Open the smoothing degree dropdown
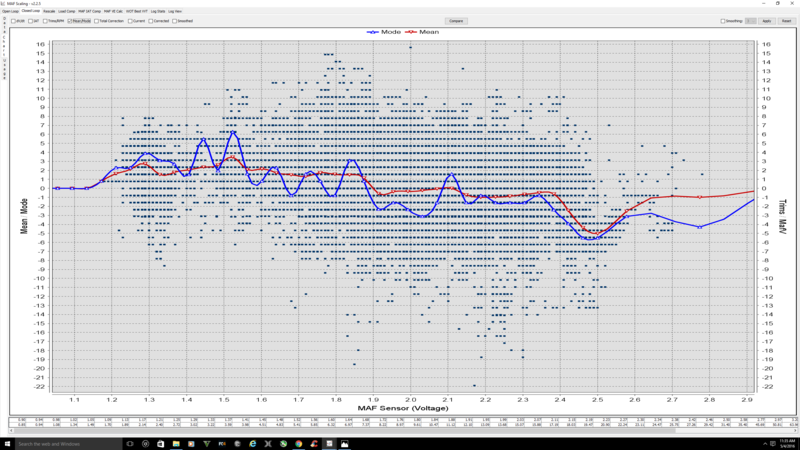This screenshot has height=450, width=800. (751, 20)
